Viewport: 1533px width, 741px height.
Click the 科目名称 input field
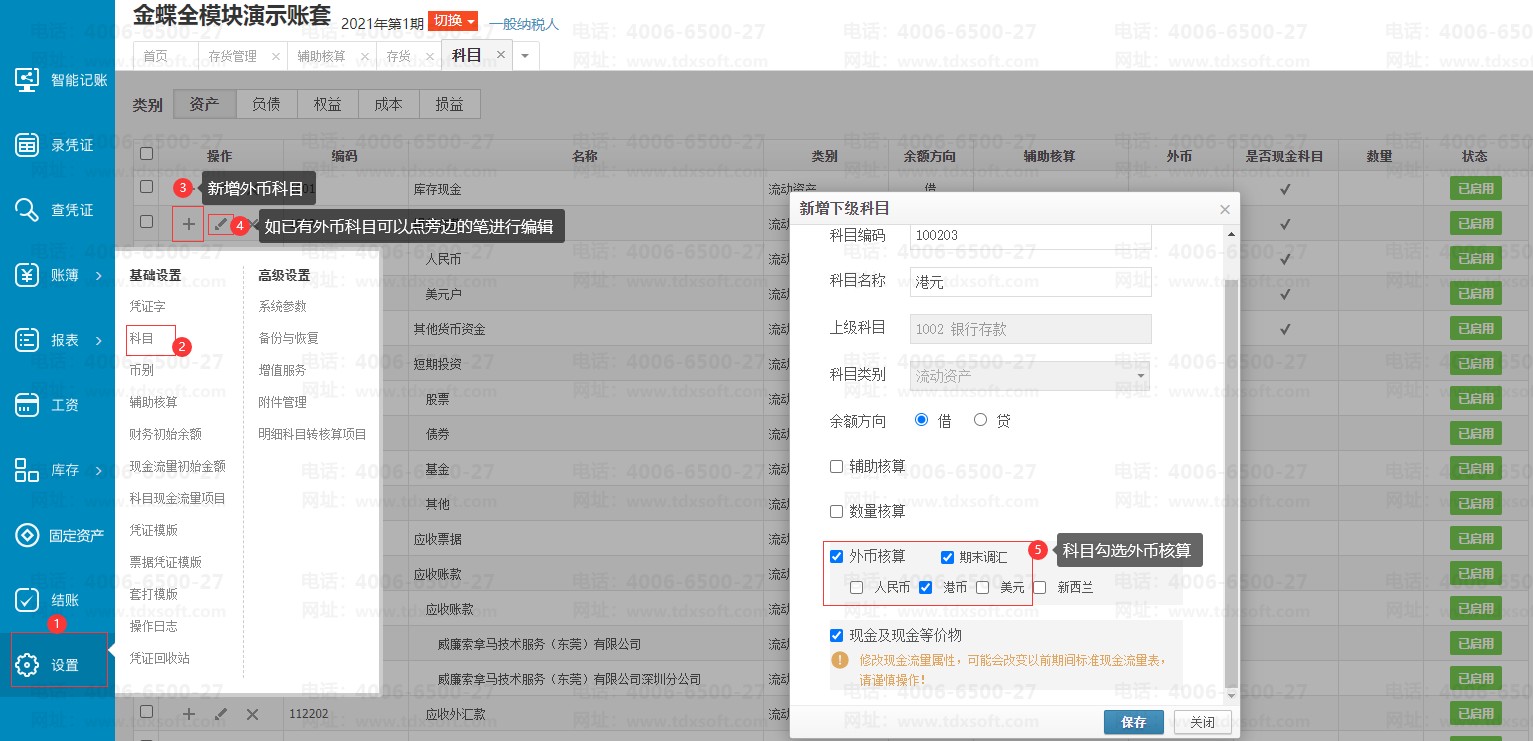(1030, 282)
